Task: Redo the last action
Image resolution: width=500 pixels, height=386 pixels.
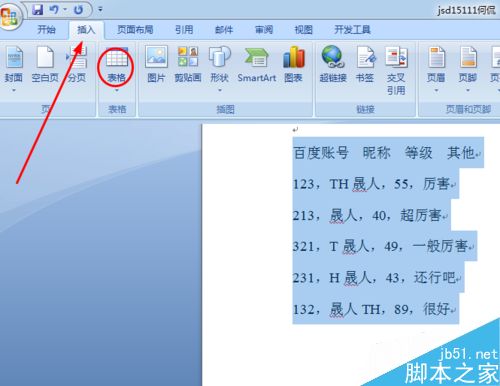Action: click(78, 9)
